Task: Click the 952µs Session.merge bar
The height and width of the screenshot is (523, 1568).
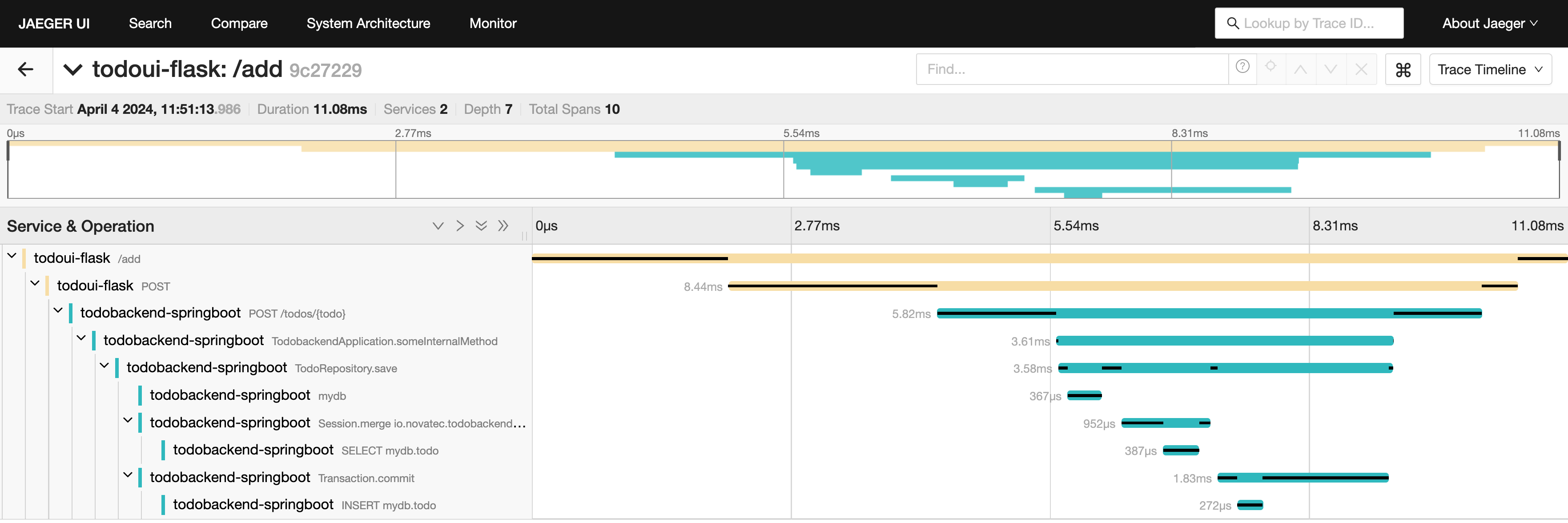Action: click(x=1166, y=423)
